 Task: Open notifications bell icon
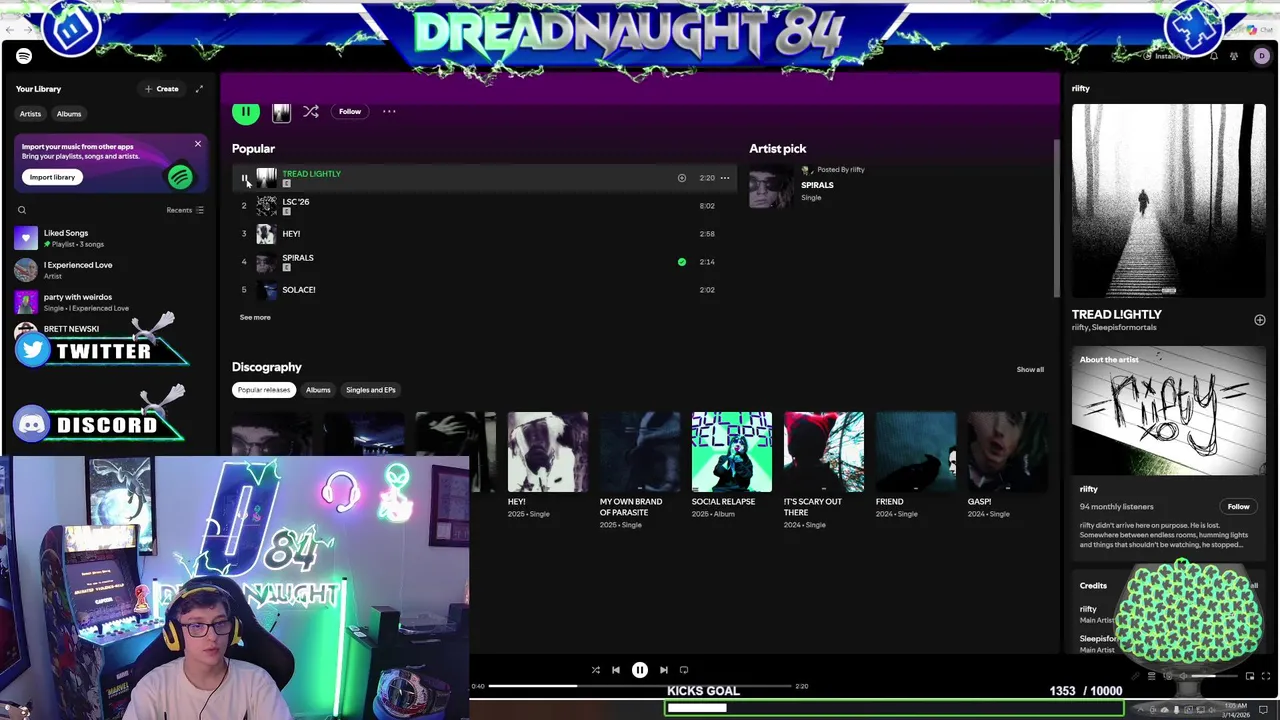click(1214, 57)
